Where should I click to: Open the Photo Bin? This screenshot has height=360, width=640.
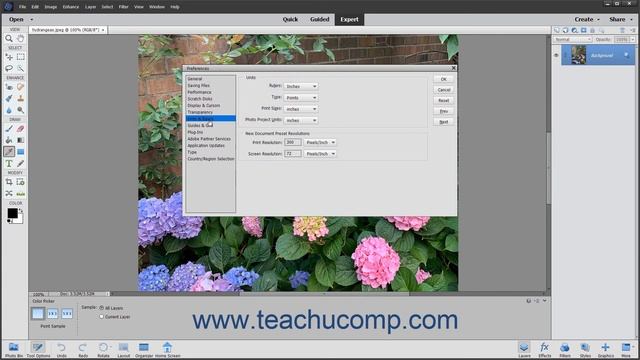point(13,350)
